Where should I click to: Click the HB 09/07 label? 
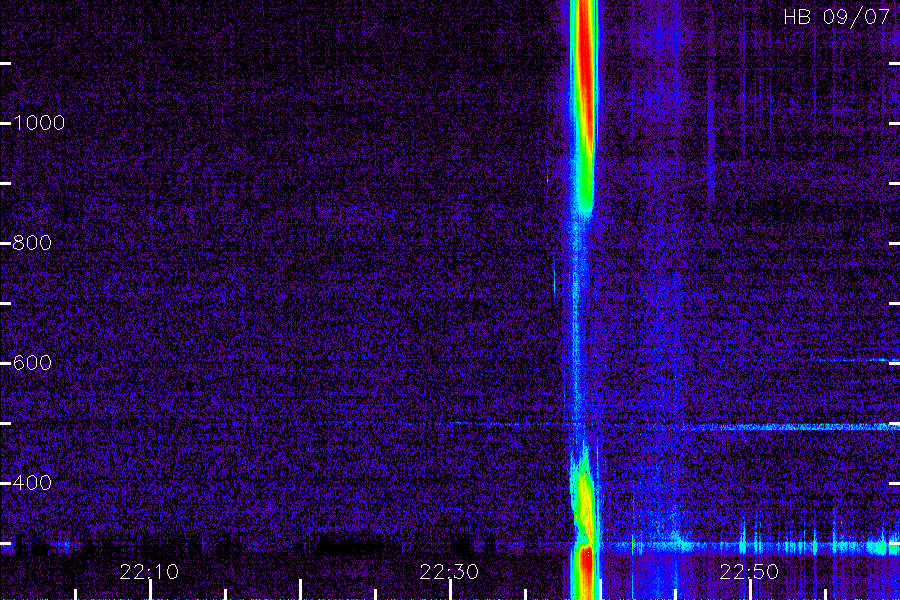(x=836, y=17)
